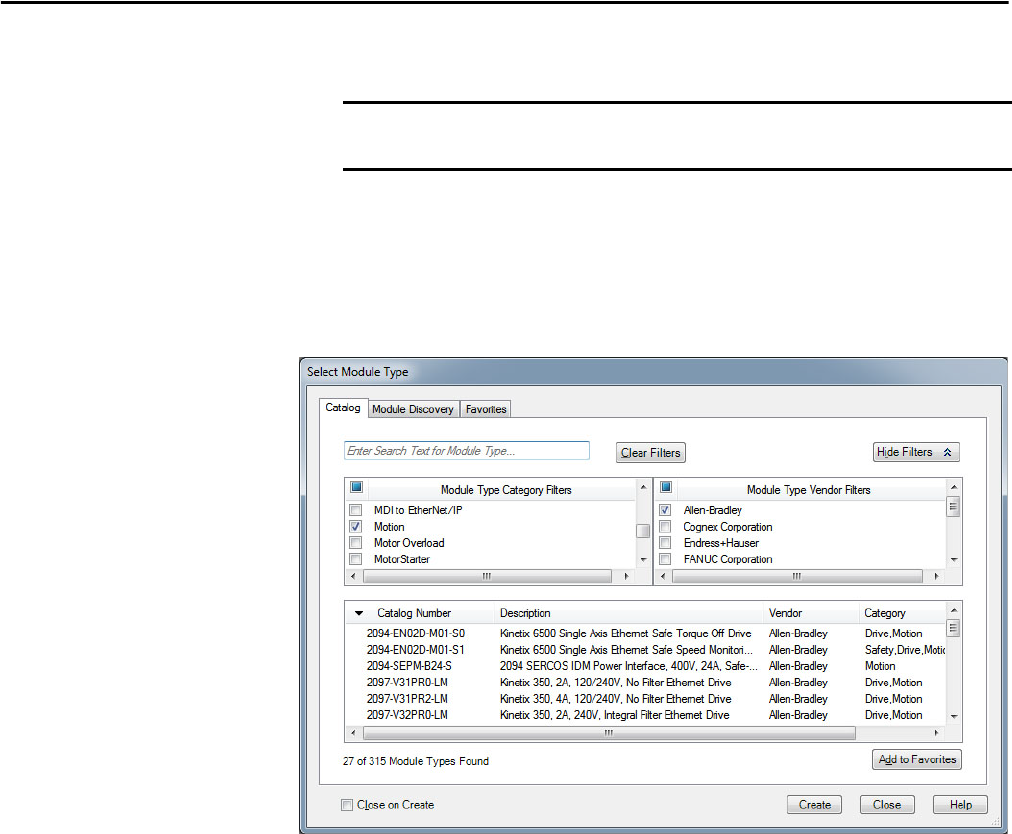Toggle select-all box in Category Filters header
This screenshot has width=1012, height=834.
[355, 489]
